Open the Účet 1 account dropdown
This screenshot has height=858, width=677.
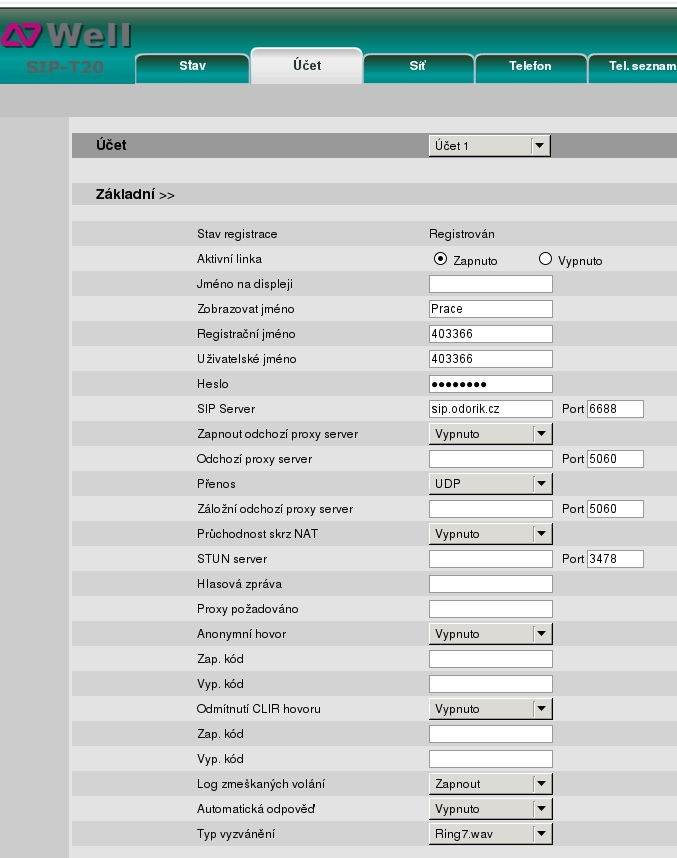[489, 146]
